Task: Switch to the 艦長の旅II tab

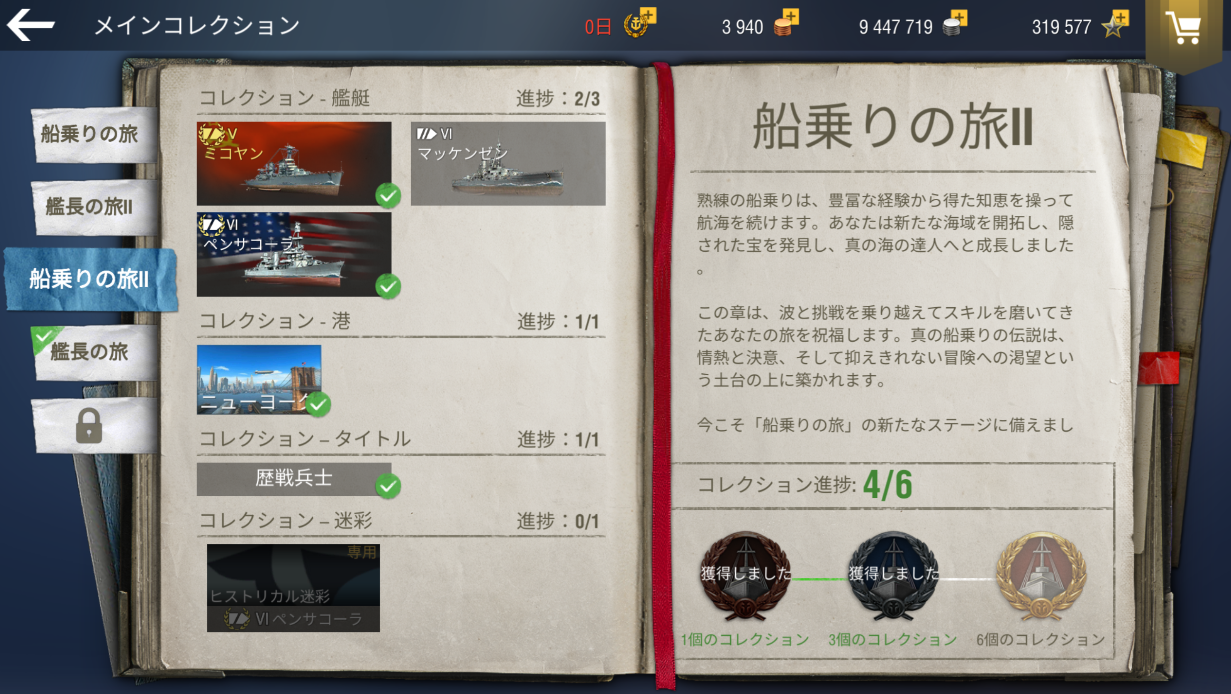Action: coord(91,207)
